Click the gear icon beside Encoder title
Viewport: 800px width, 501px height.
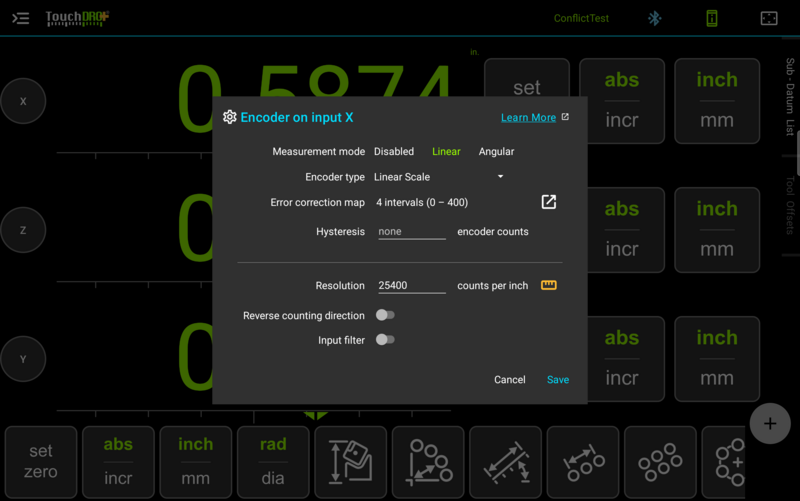pyautogui.click(x=230, y=117)
